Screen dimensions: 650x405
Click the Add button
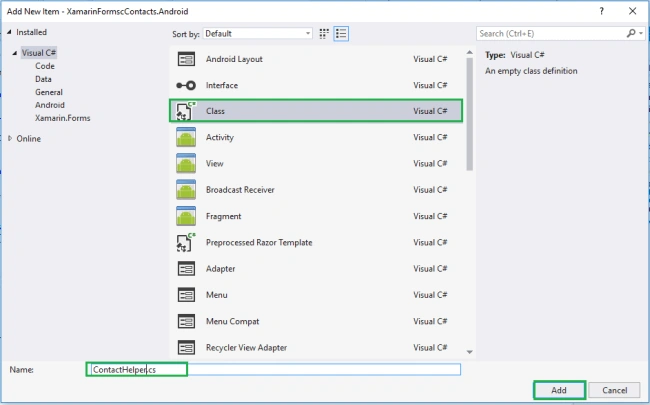559,390
